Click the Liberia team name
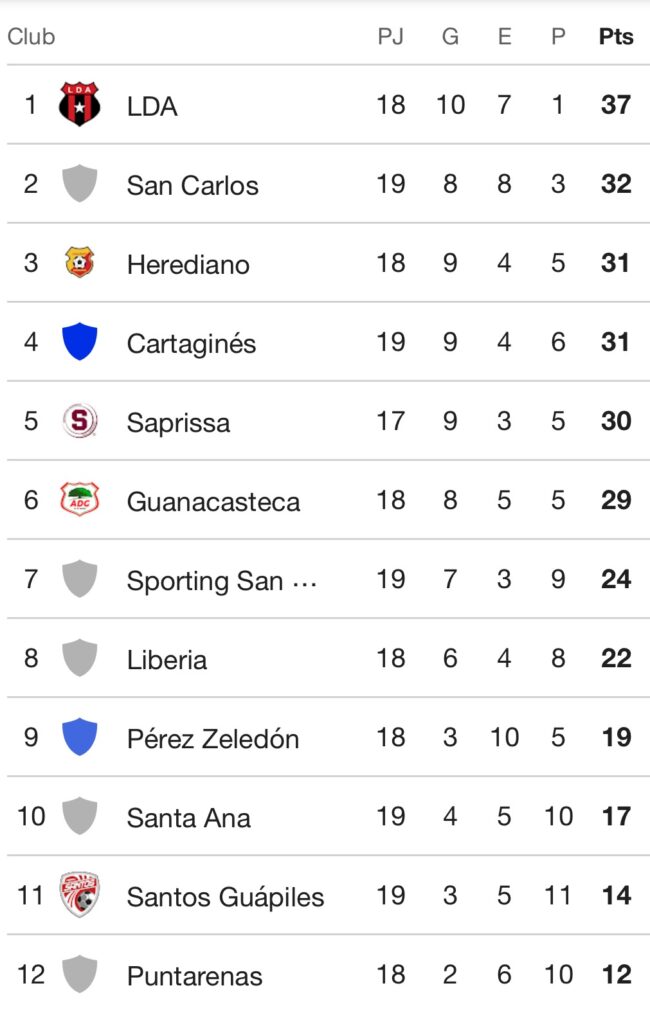 pos(167,659)
